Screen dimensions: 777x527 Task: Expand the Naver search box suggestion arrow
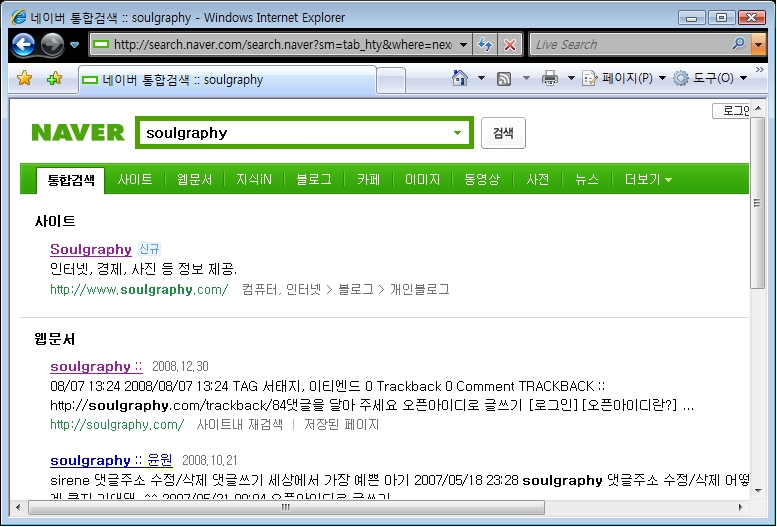pos(457,133)
